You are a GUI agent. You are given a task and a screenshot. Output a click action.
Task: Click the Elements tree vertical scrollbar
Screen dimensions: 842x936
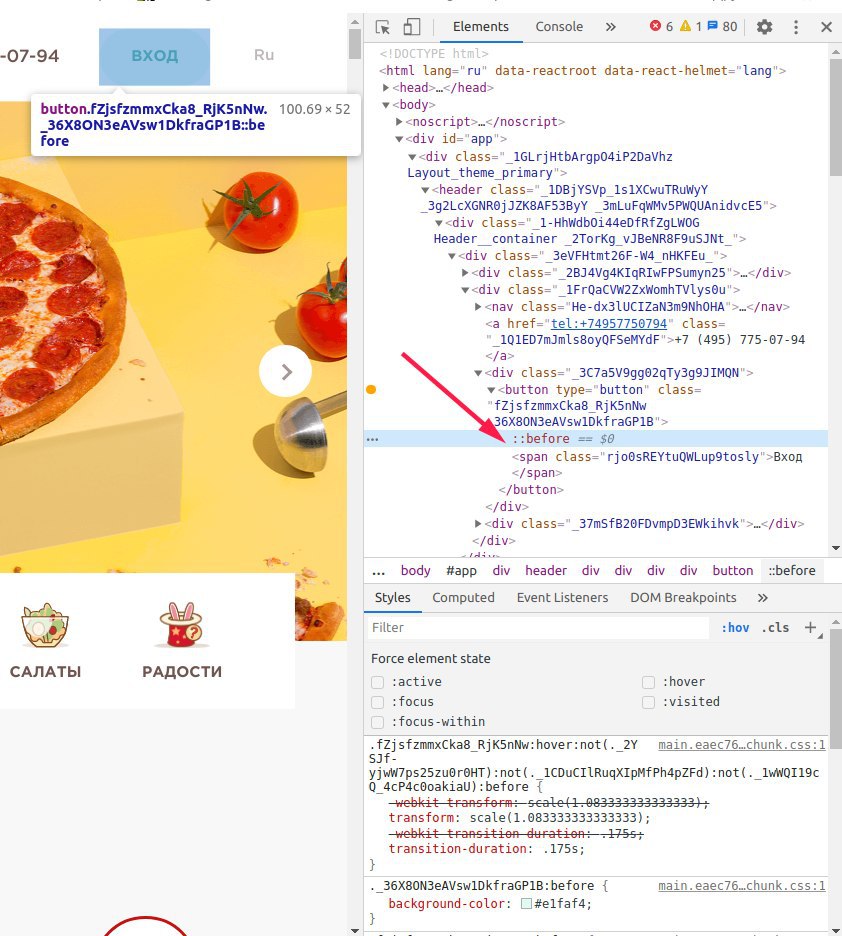coord(835,119)
